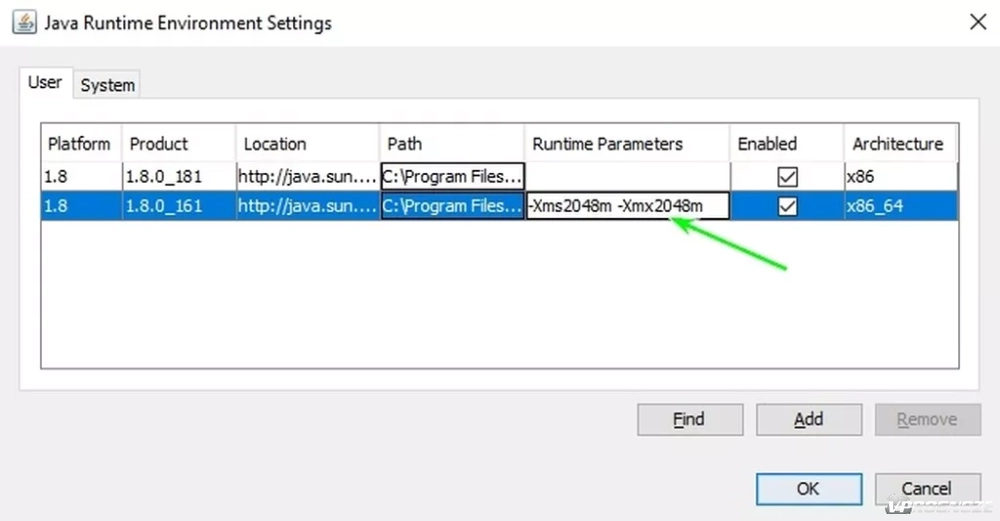Click the Runtime Parameters field containing -Xms2048m
Screen dimensions: 1000x521
click(x=627, y=206)
